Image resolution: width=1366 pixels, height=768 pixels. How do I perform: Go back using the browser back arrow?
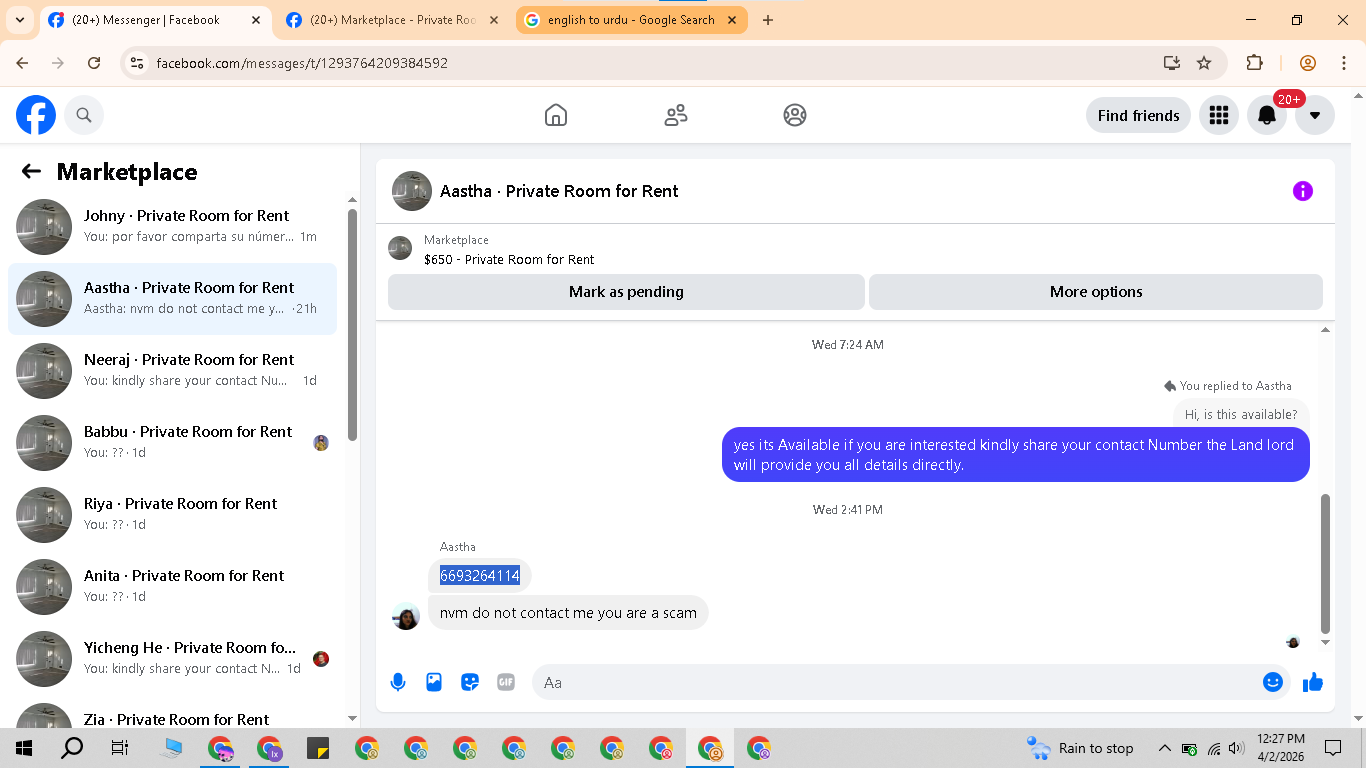23,63
